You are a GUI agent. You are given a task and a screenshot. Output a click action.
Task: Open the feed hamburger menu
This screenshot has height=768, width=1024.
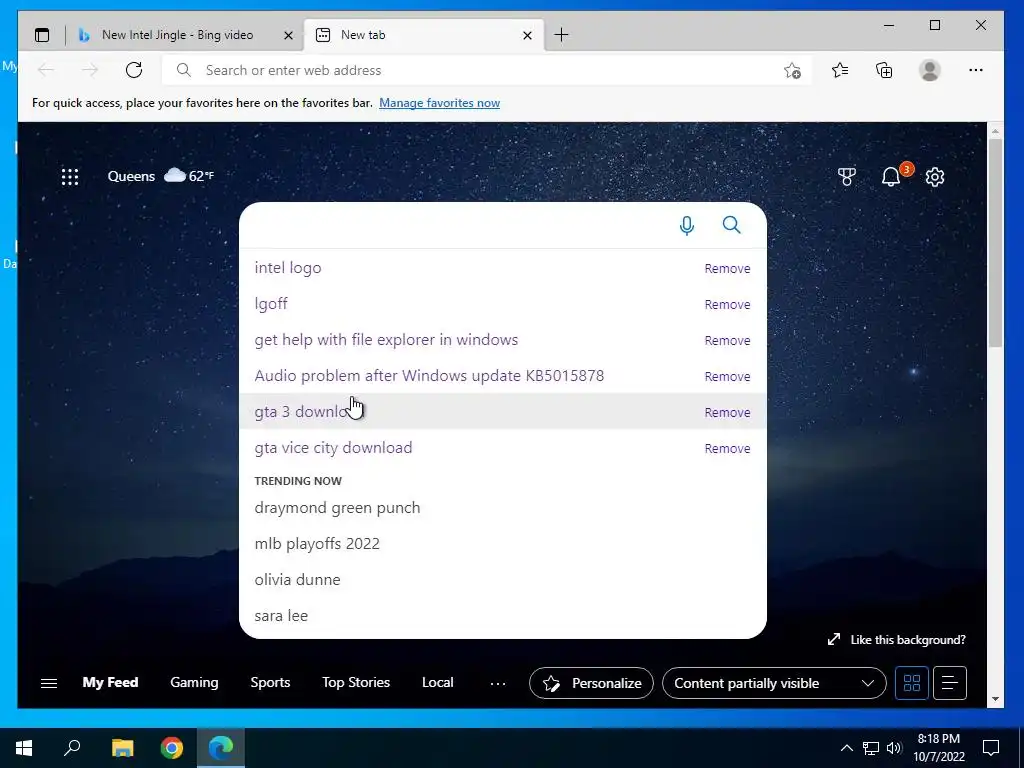[x=49, y=683]
